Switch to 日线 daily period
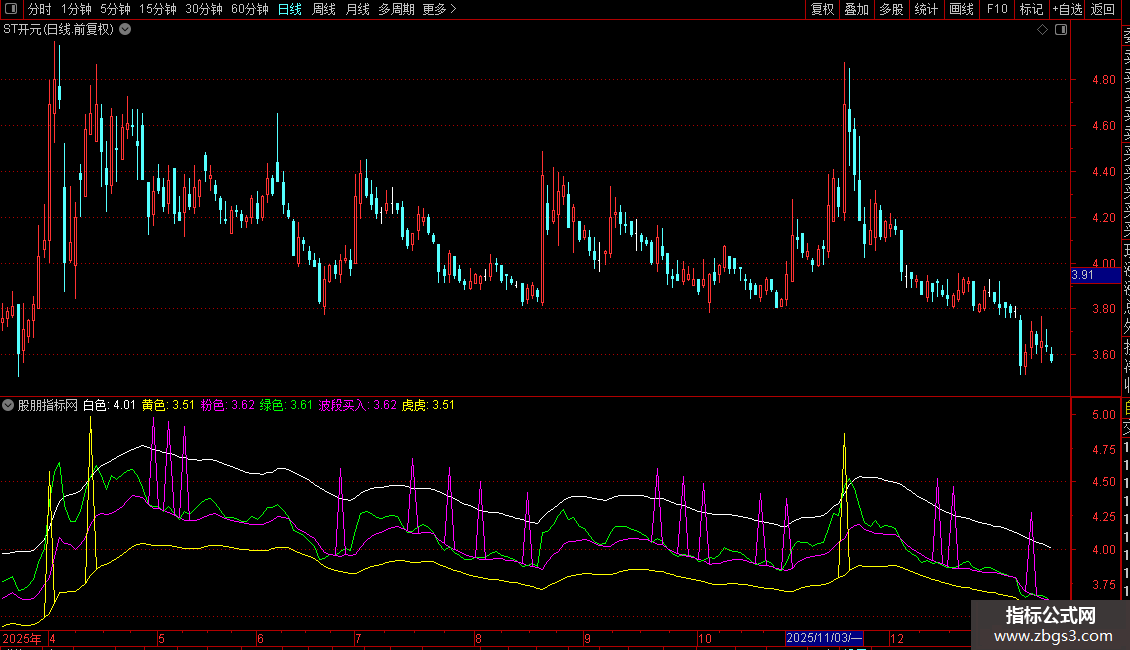The height and width of the screenshot is (650, 1130). [x=290, y=9]
